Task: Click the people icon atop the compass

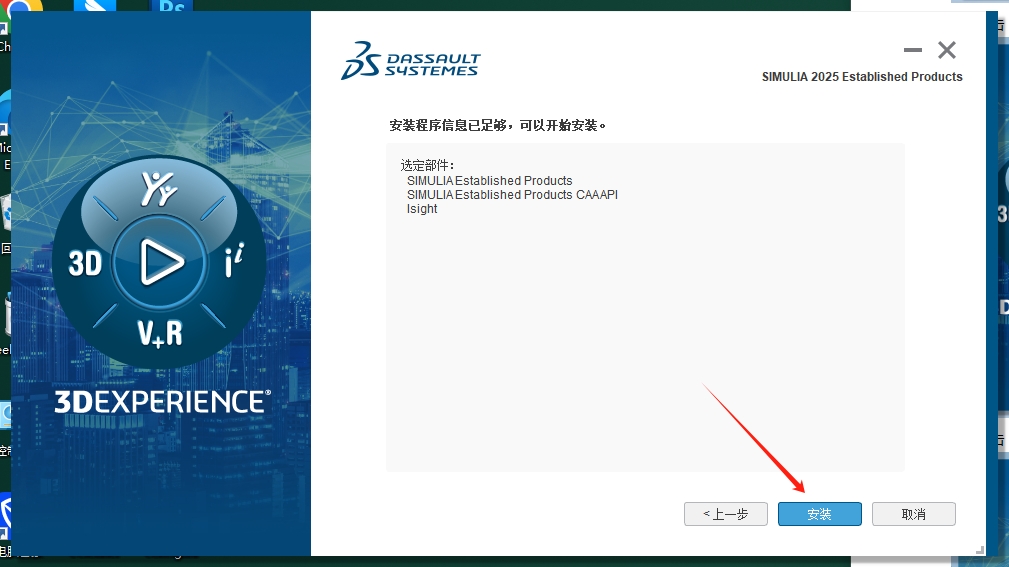Action: point(159,189)
